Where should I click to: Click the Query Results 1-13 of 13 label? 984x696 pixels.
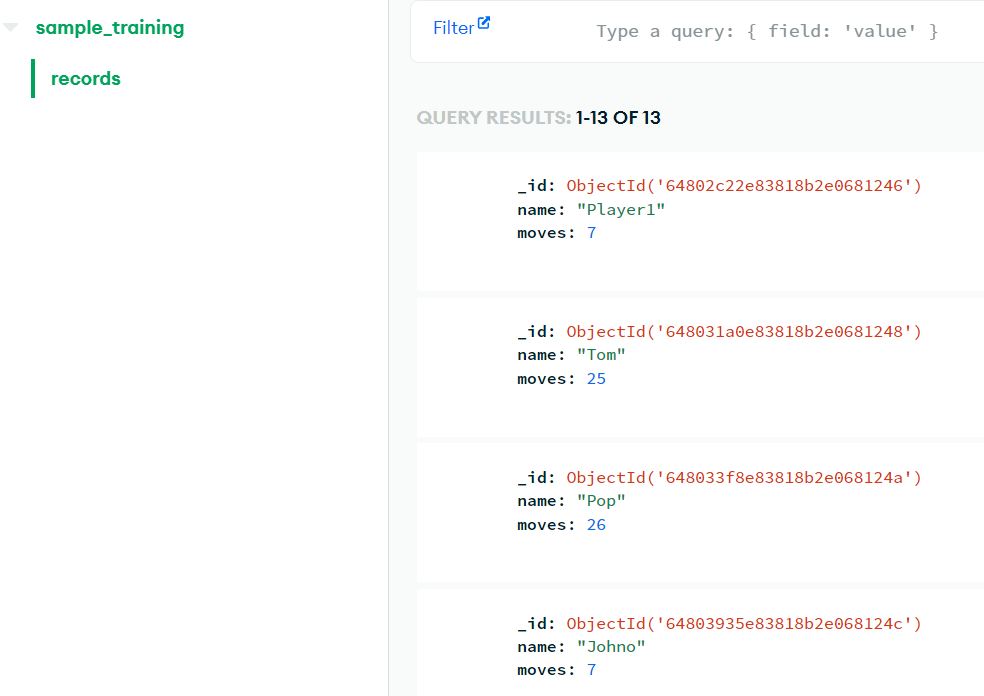point(538,118)
